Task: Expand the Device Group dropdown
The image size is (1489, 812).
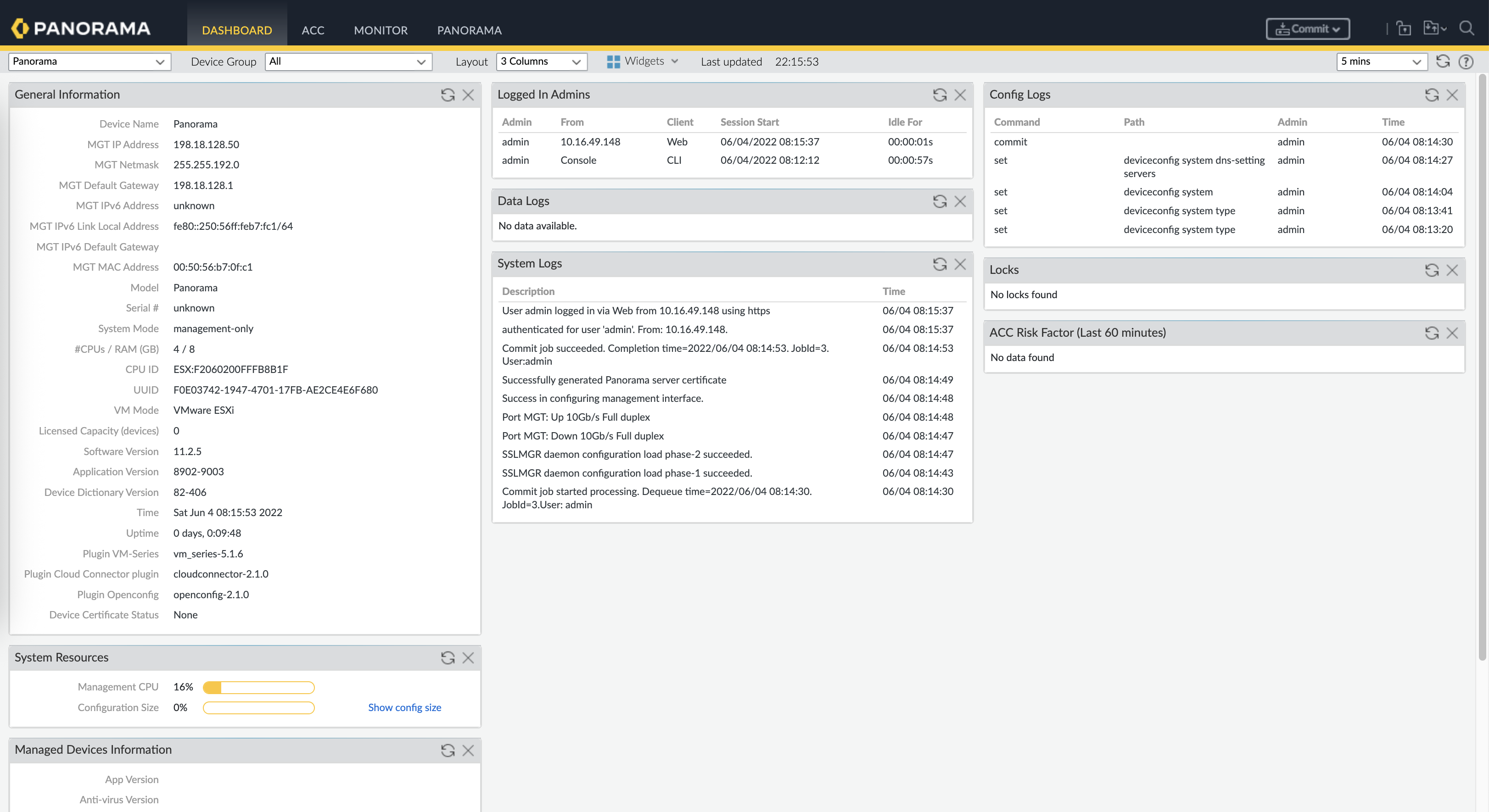Action: (348, 62)
